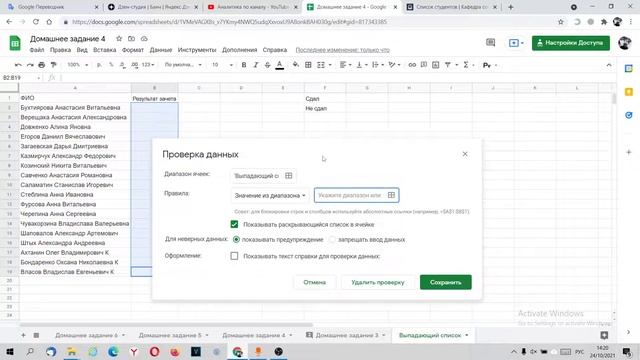640x360 pixels.
Task: Click the Redo icon in the toolbar
Action: (30, 65)
